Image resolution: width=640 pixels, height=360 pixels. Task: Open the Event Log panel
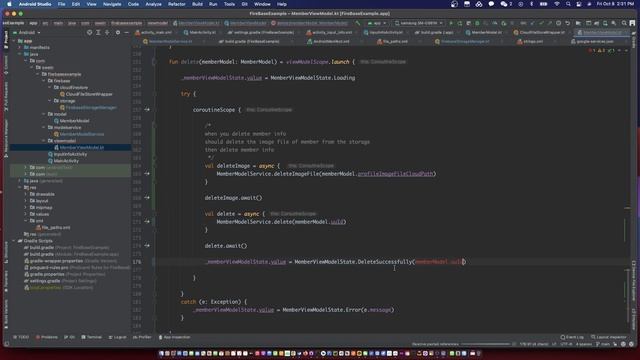click(572, 337)
